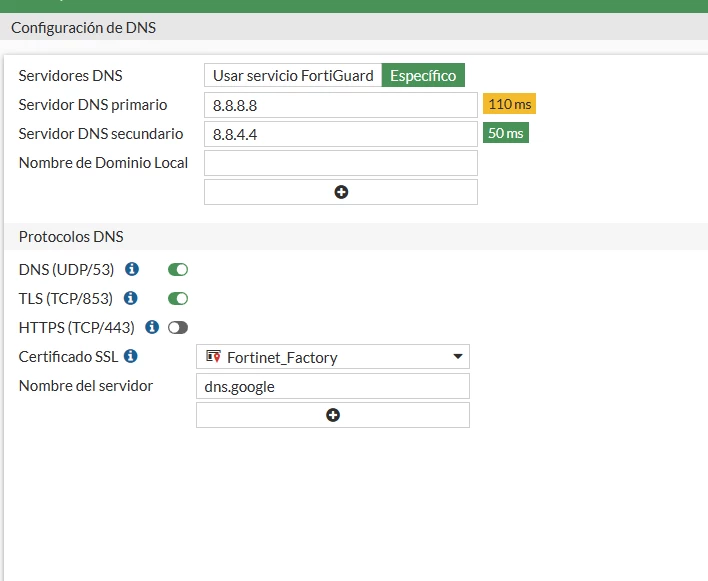Click the Nombre del servidor field

333,386
